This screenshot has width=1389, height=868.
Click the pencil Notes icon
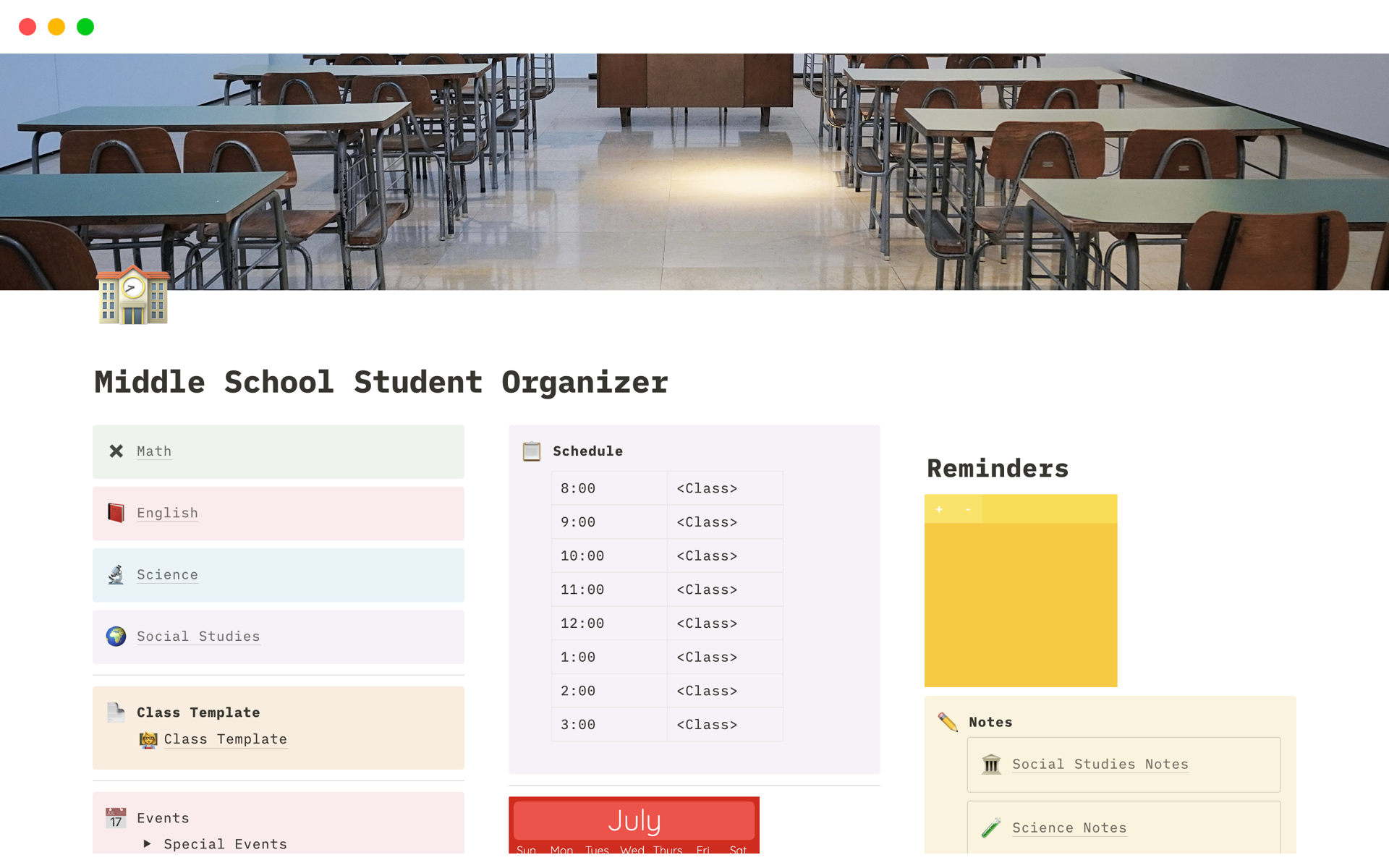(948, 722)
